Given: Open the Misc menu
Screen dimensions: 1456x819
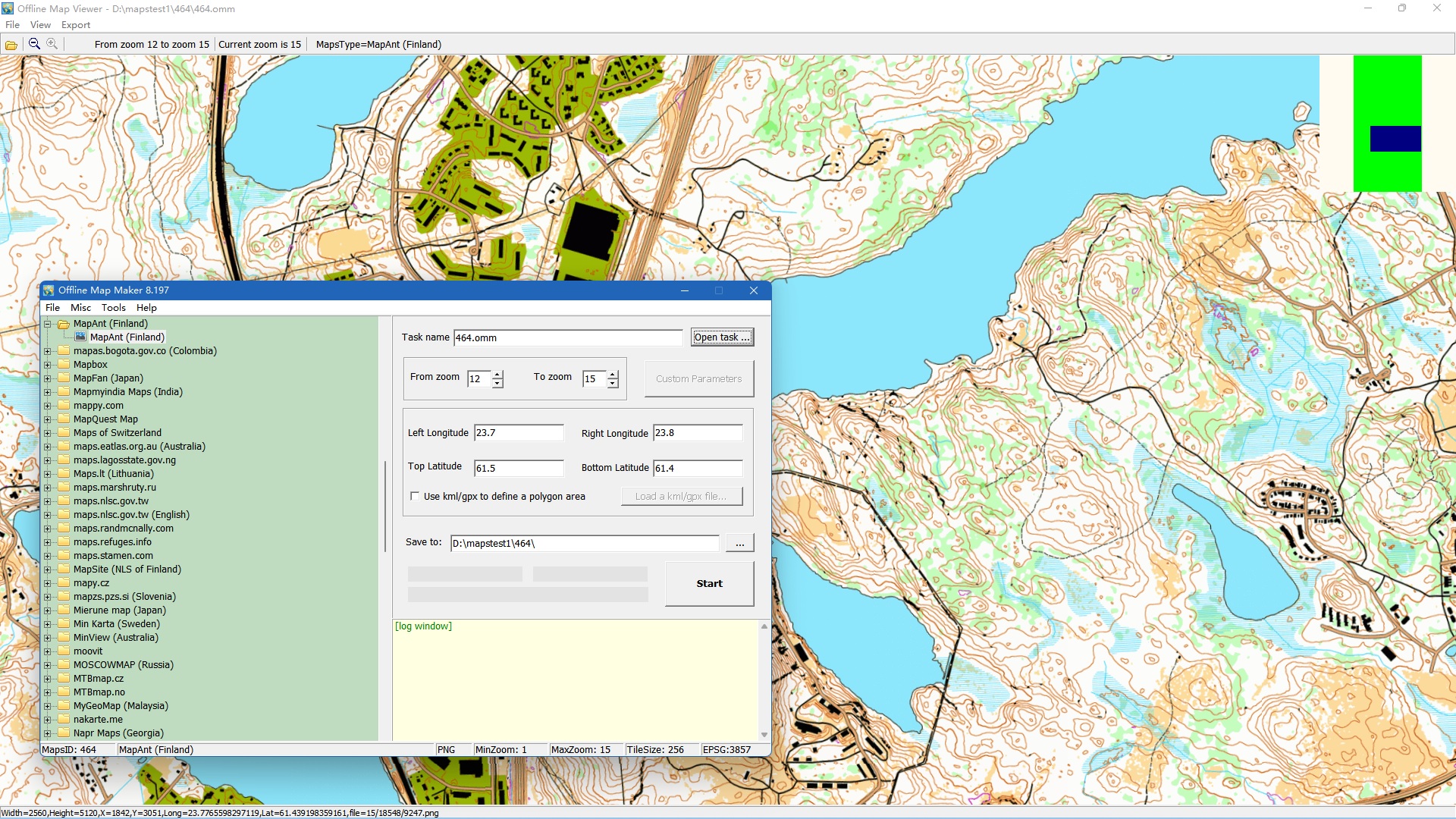Looking at the screenshot, I should tap(80, 307).
